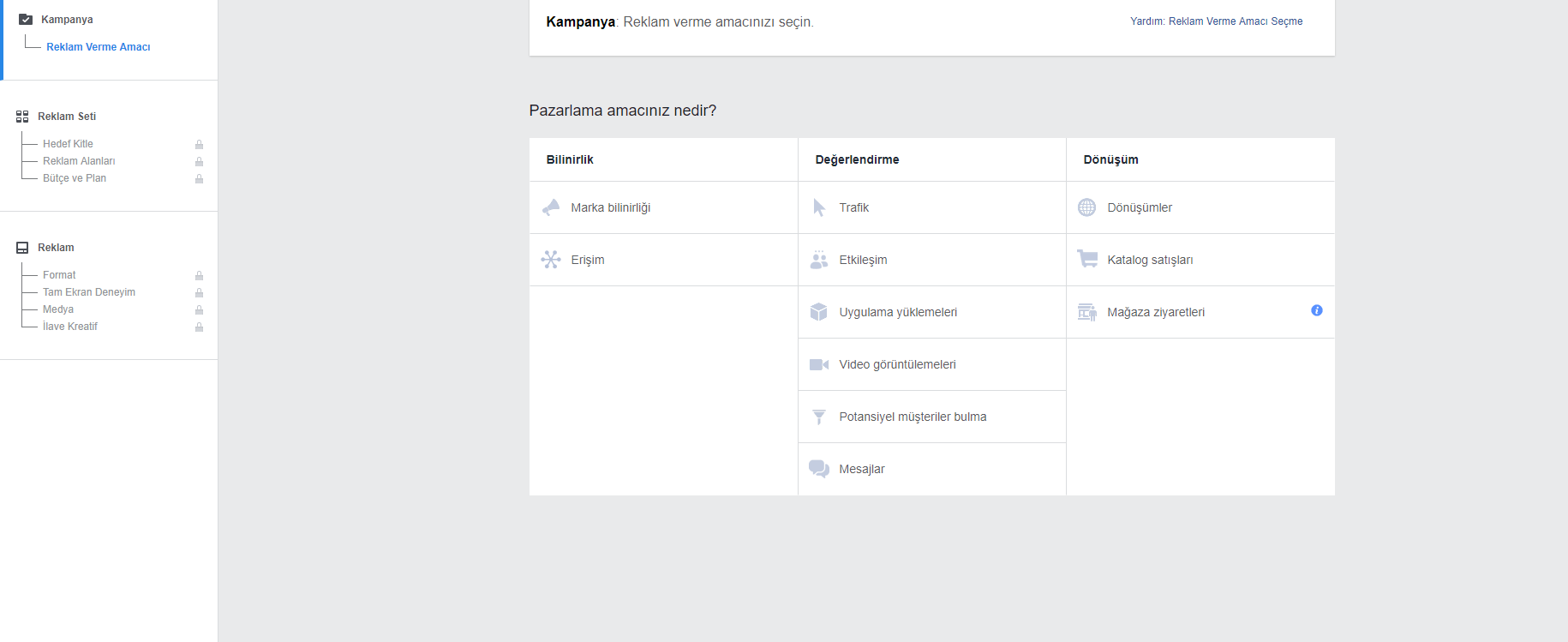Go to Hedef Kitle step

(68, 144)
